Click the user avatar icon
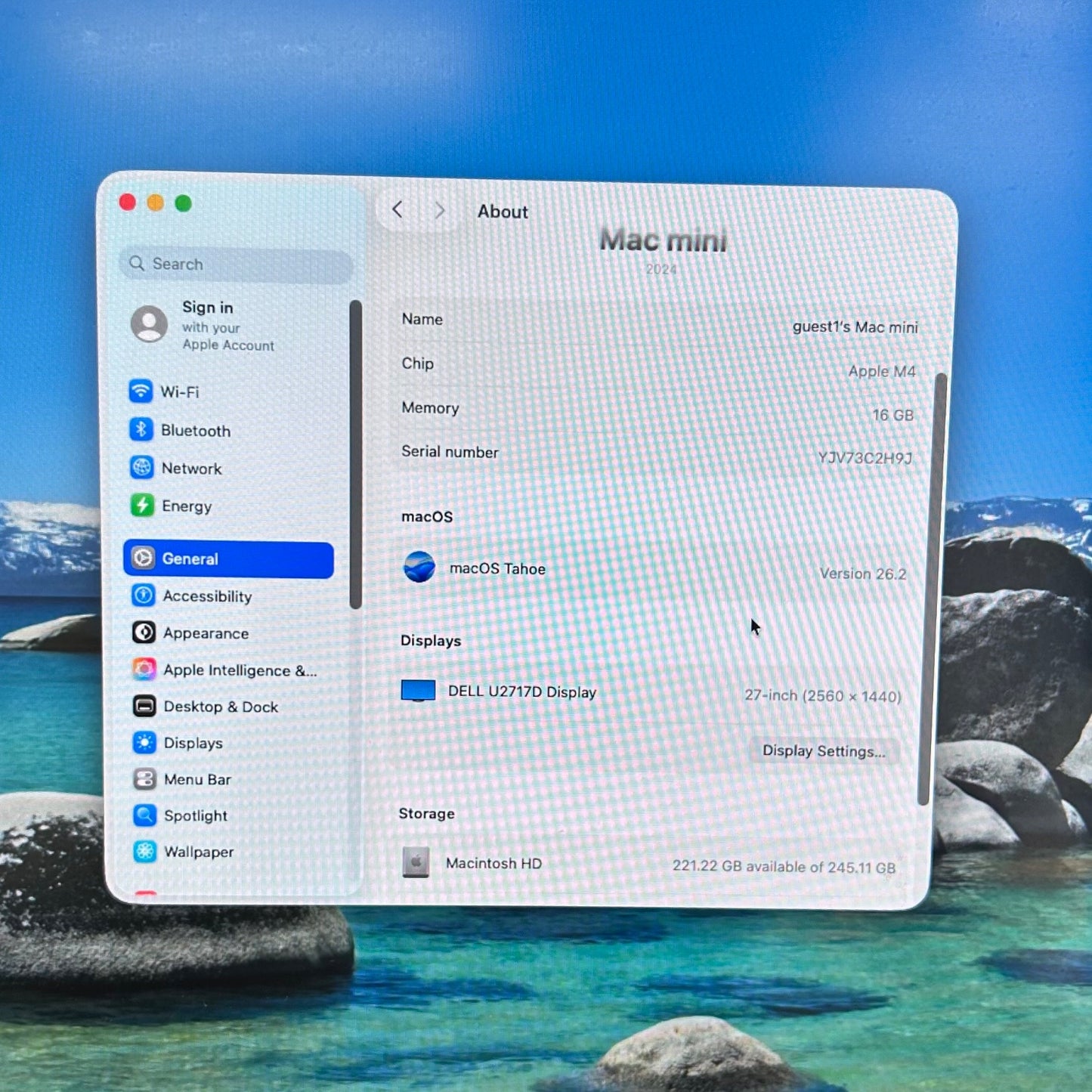 point(150,324)
